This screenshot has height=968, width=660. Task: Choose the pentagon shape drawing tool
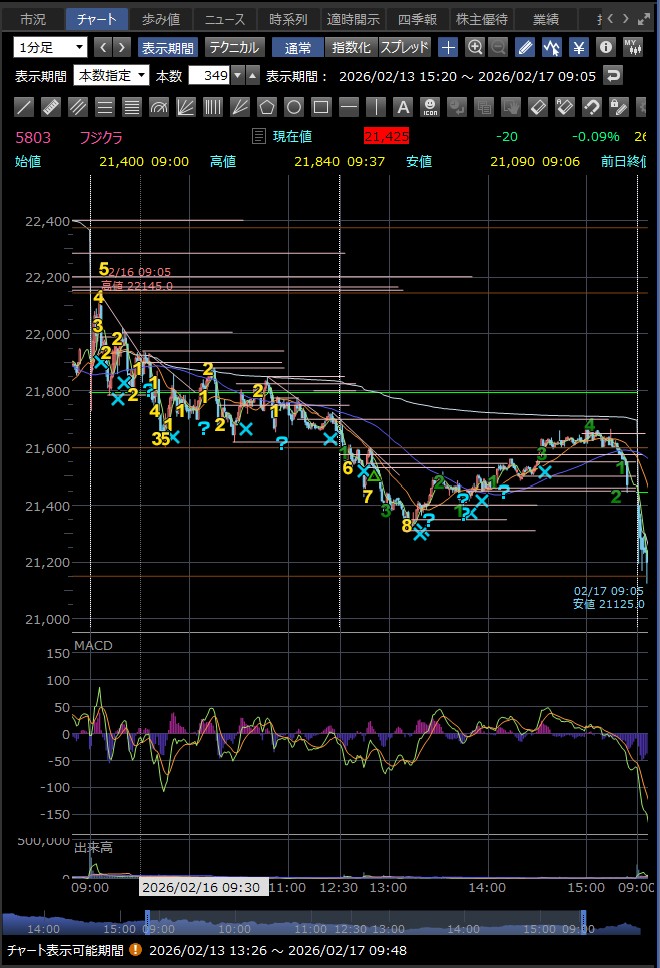point(267,106)
